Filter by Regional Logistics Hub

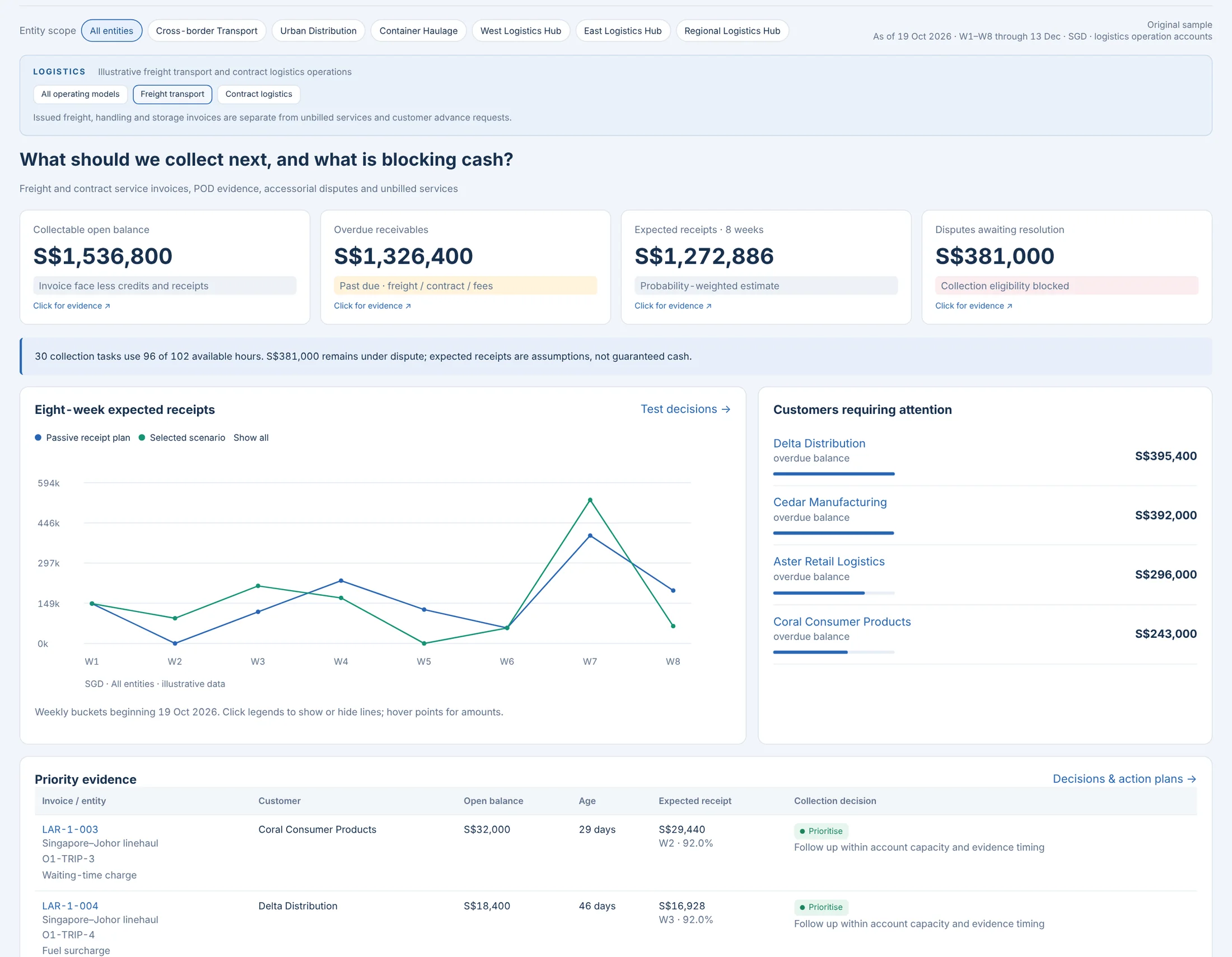tap(732, 30)
